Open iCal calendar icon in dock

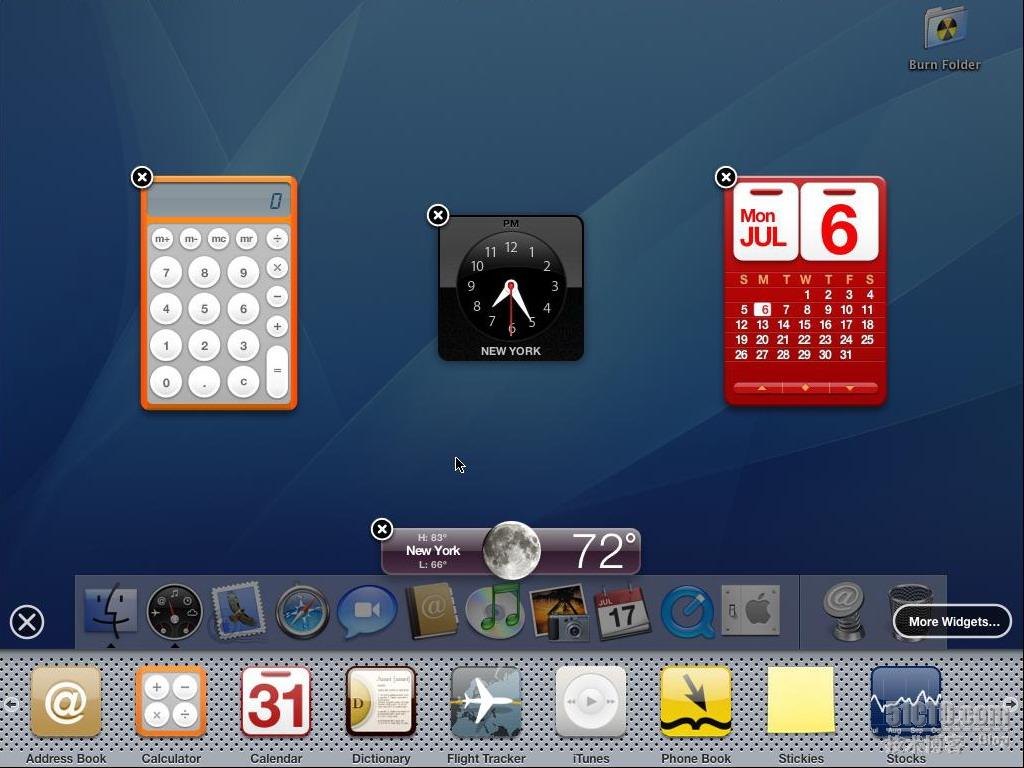(623, 612)
